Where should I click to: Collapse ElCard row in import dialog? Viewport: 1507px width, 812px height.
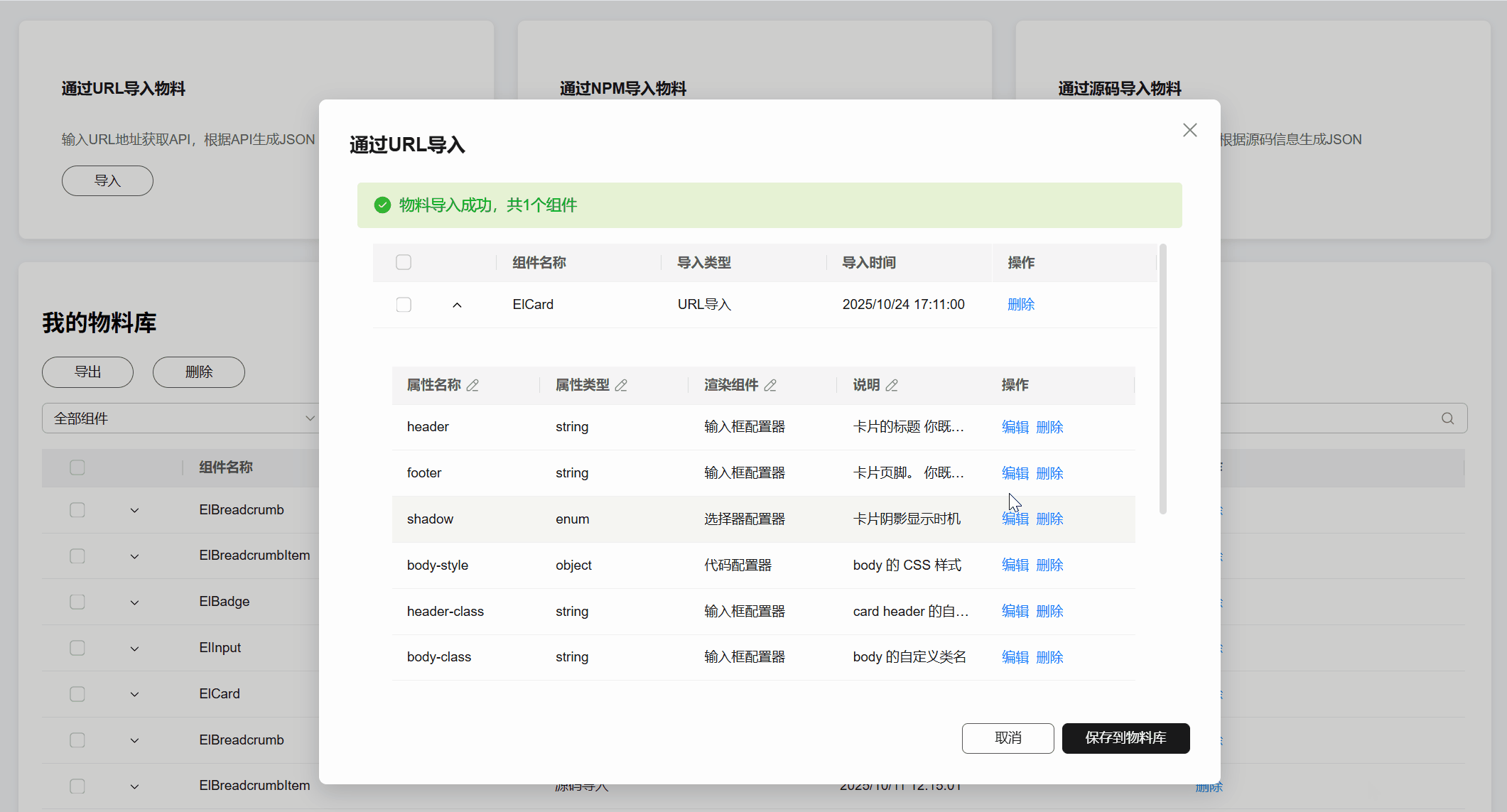(457, 305)
